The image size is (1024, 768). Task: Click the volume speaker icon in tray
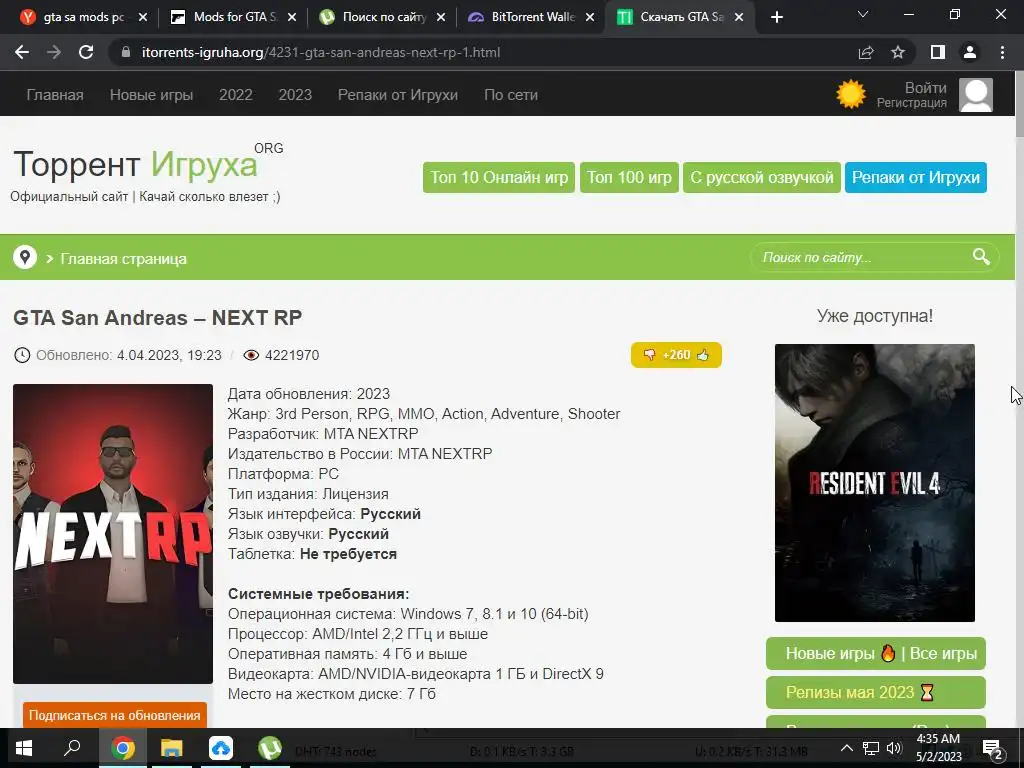[x=894, y=748]
